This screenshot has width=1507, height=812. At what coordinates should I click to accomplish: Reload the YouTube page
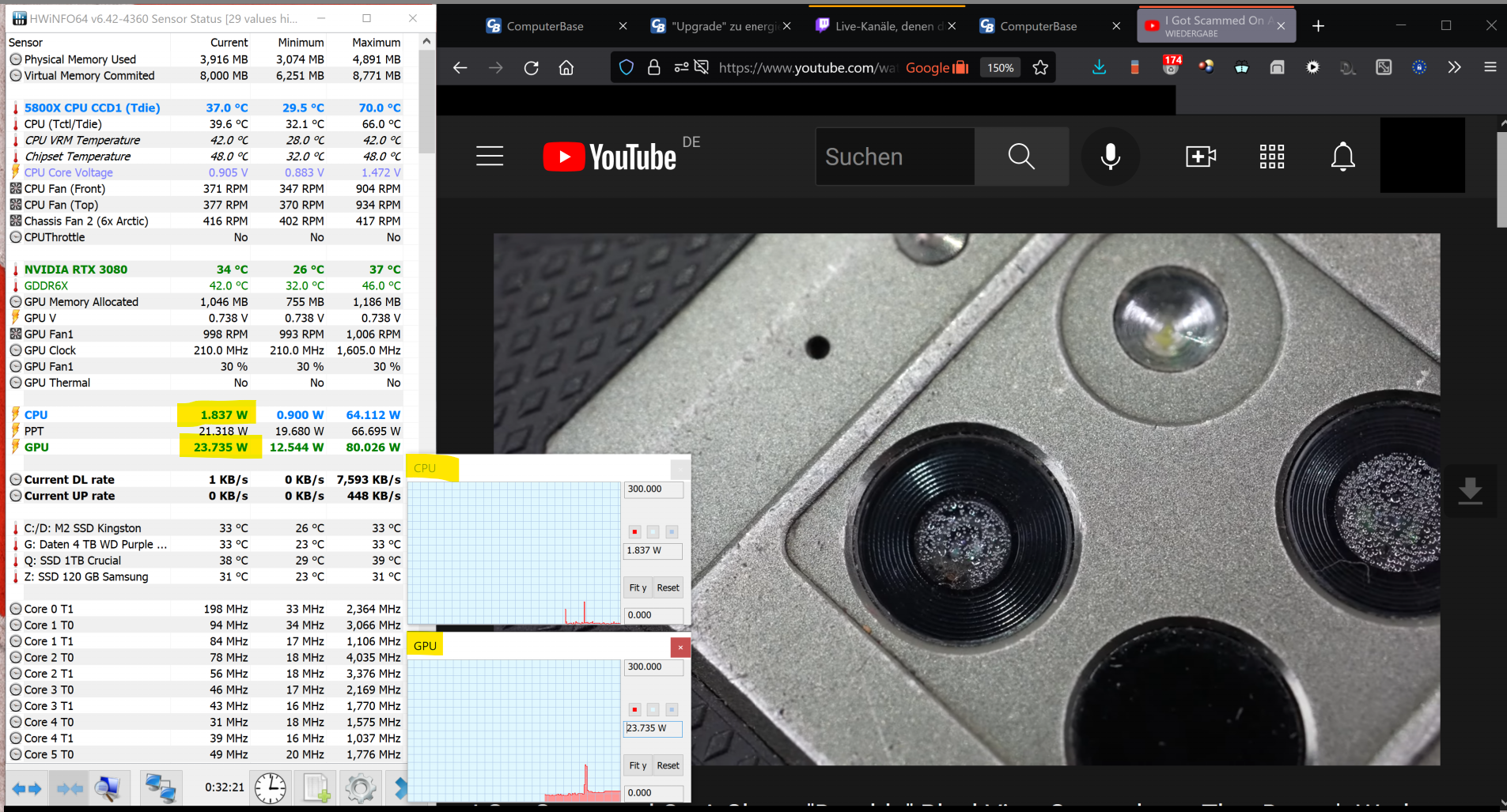[532, 68]
